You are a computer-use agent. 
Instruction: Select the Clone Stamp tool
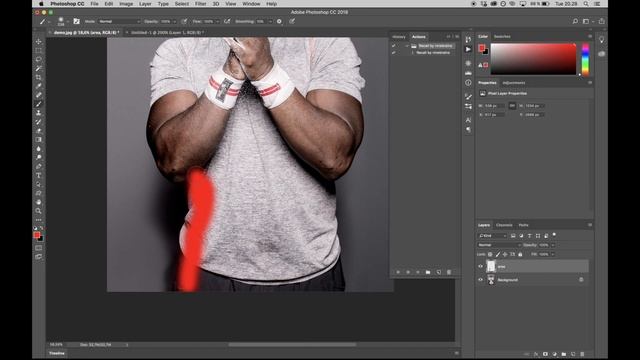(38, 113)
